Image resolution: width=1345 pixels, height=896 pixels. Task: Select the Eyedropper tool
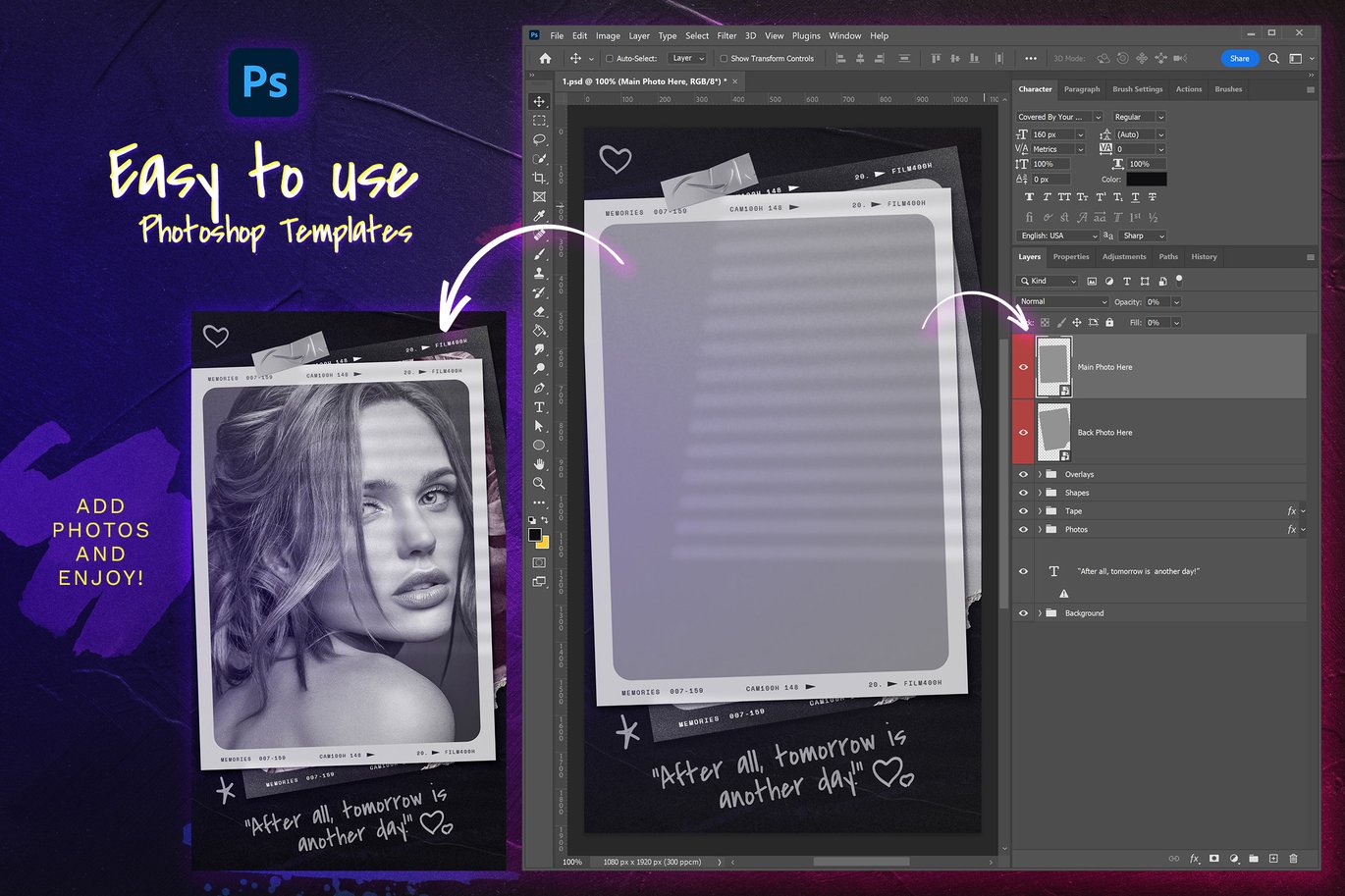(x=539, y=216)
